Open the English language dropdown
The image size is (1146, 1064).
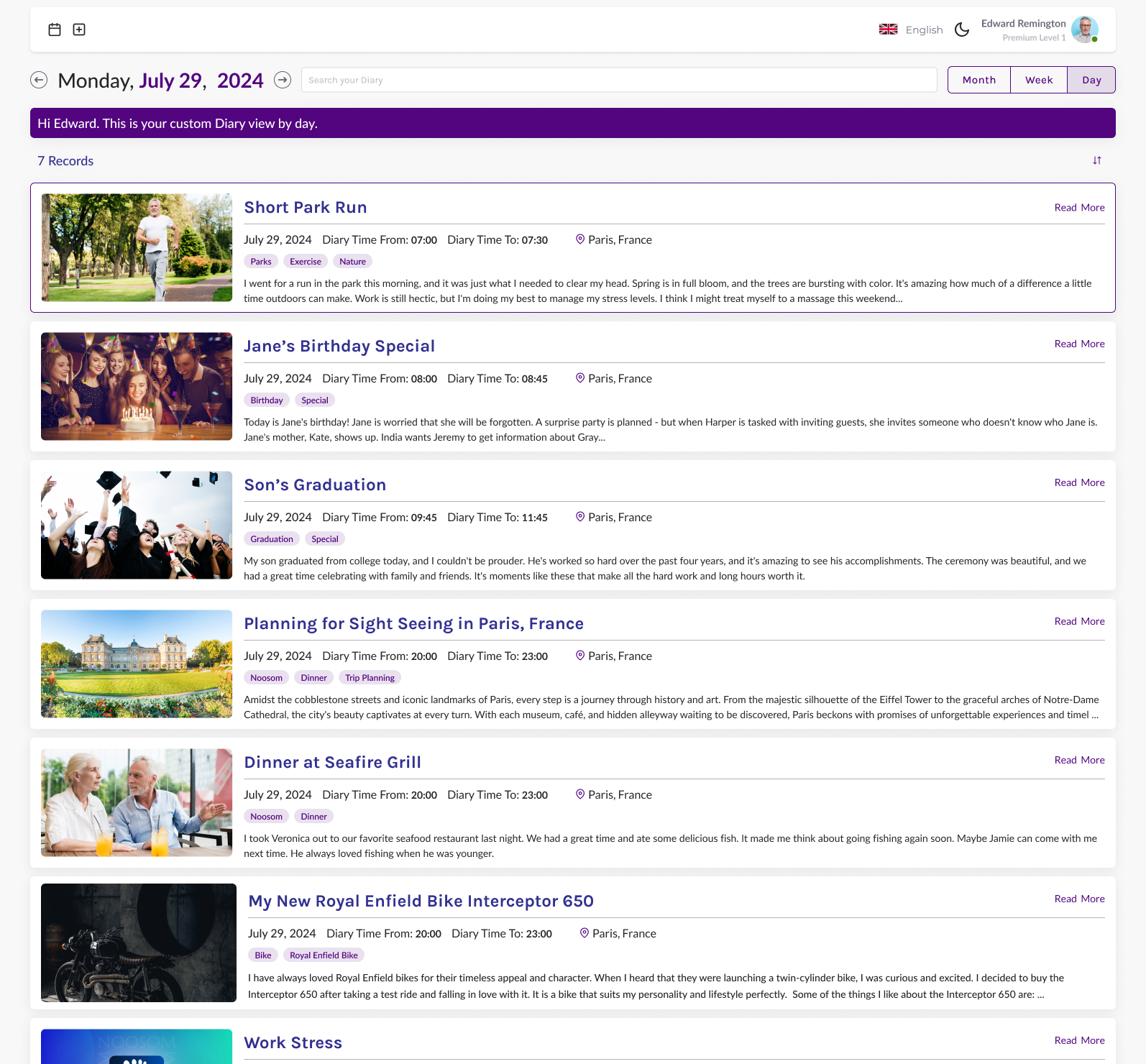tap(924, 29)
